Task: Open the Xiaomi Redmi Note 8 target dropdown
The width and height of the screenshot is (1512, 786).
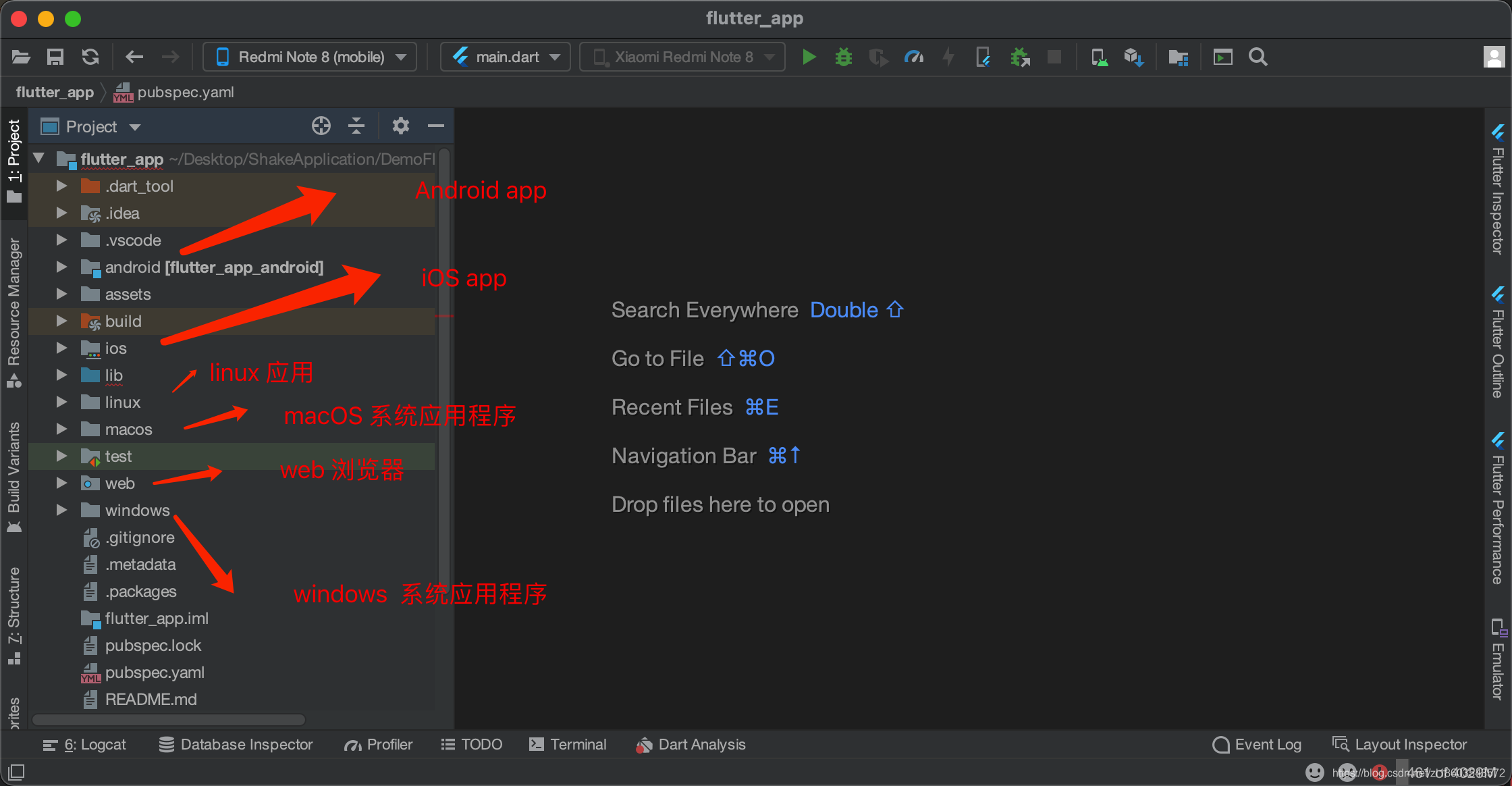Action: (682, 57)
